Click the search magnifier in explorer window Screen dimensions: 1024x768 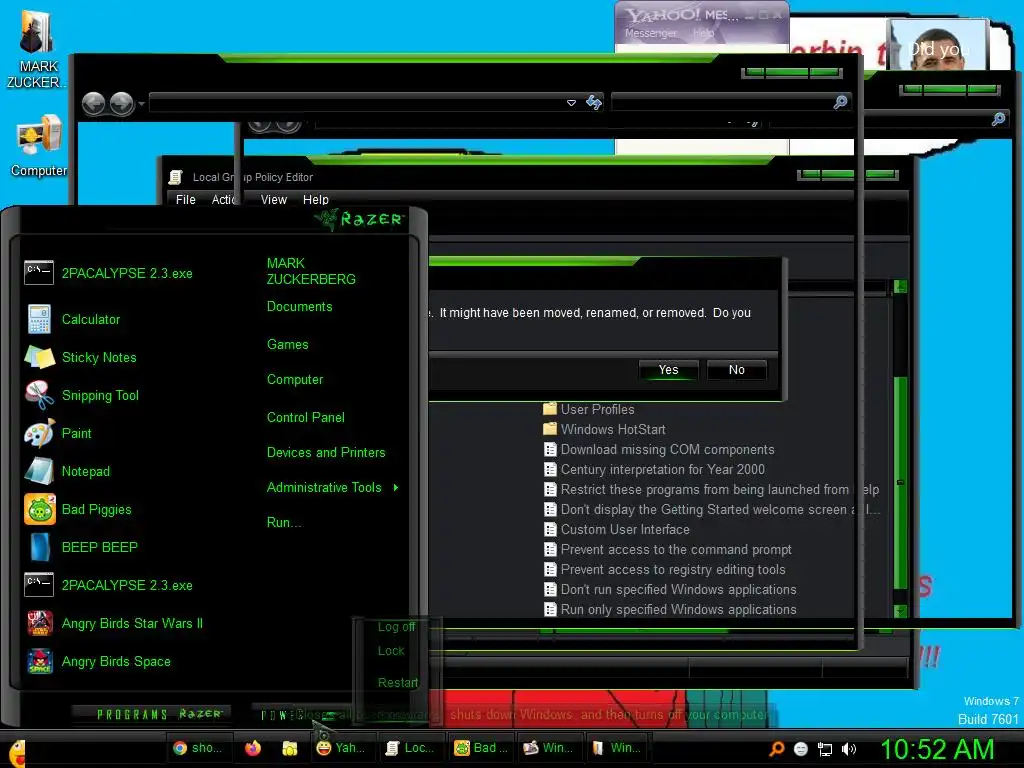click(x=840, y=102)
